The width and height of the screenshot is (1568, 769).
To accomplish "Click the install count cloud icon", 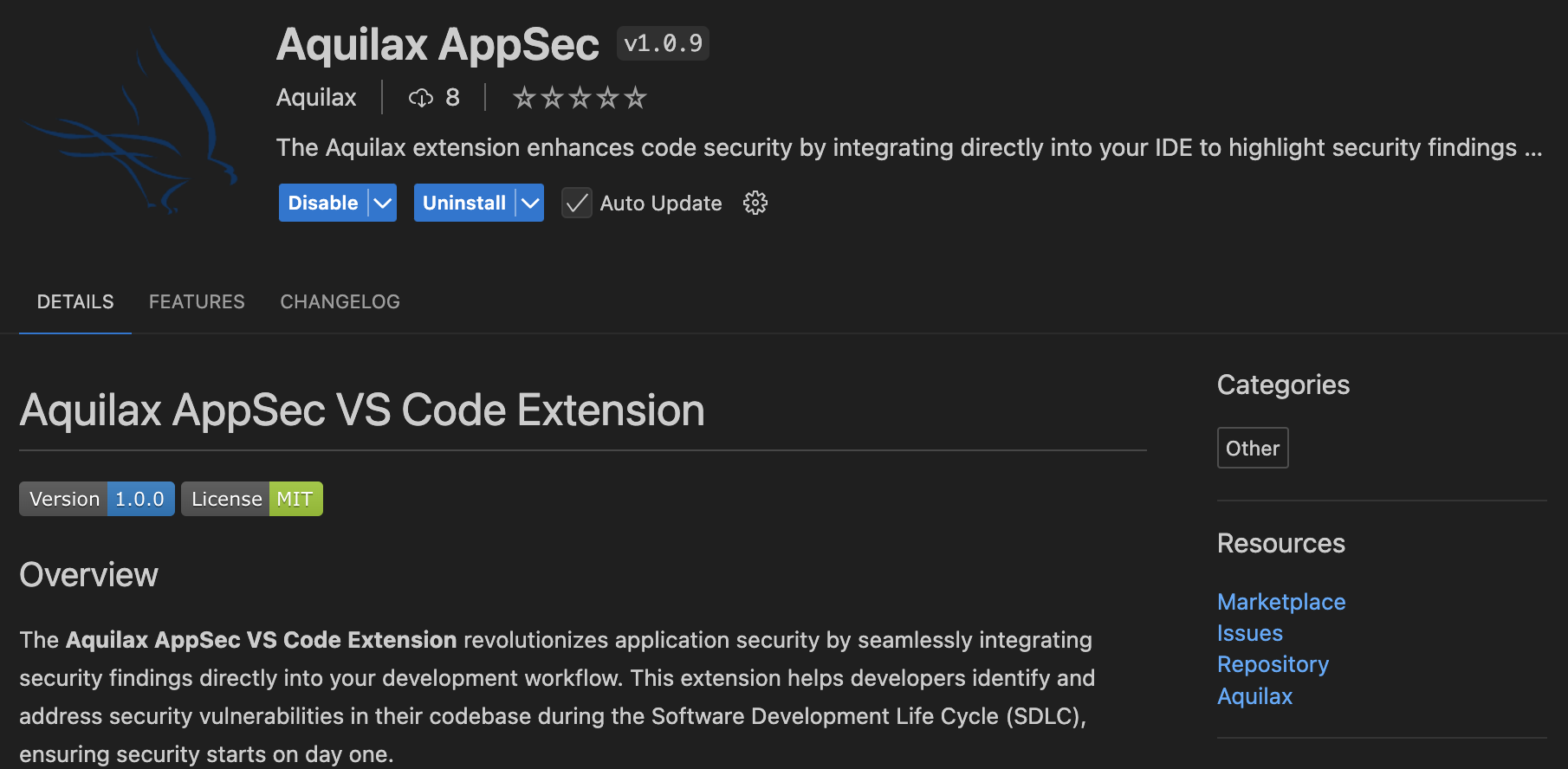I will coord(421,98).
